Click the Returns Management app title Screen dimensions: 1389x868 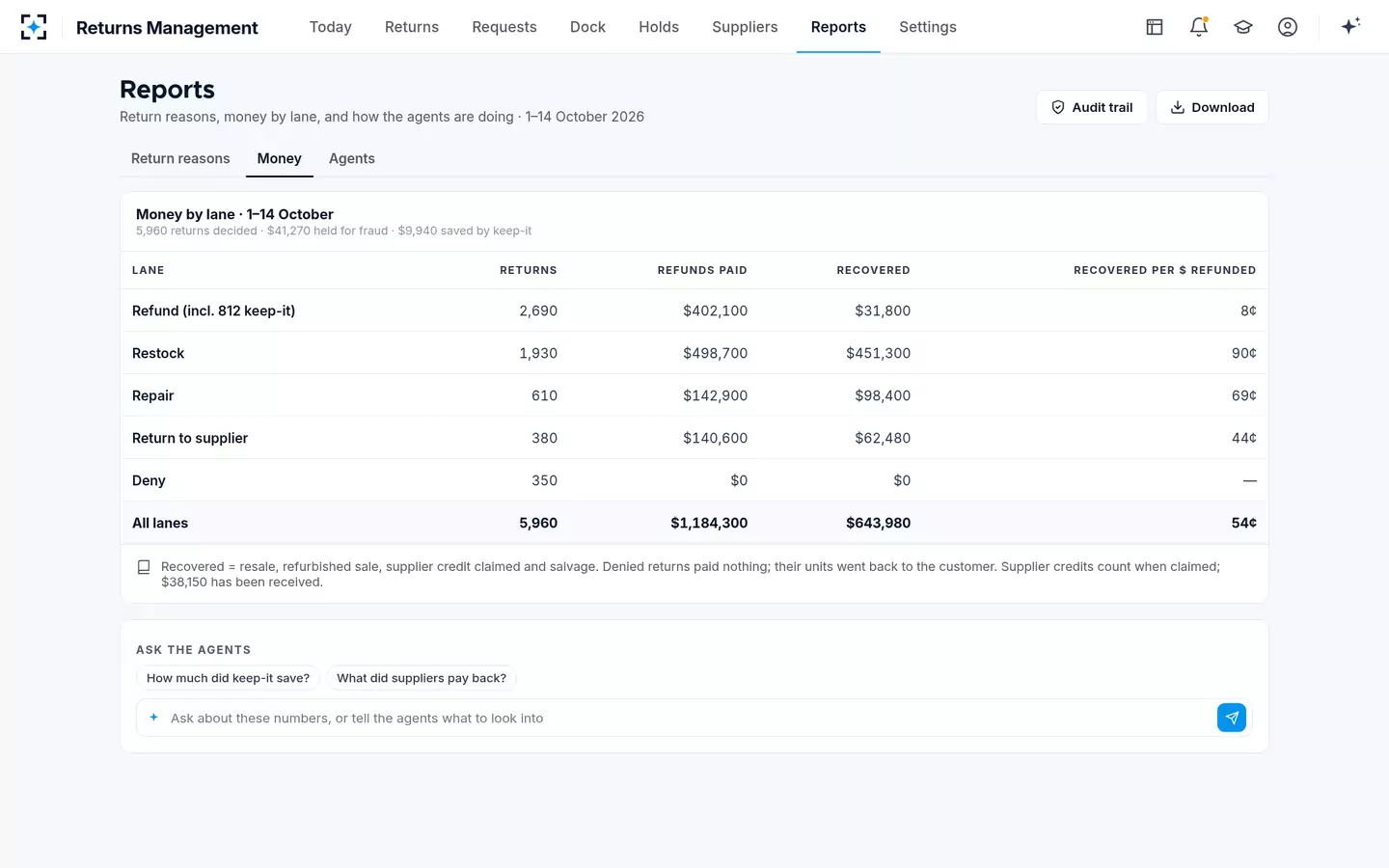click(167, 28)
